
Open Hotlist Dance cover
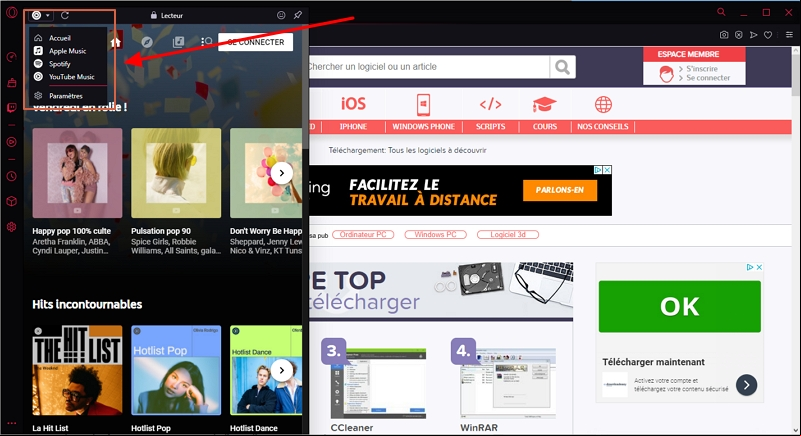coord(266,370)
